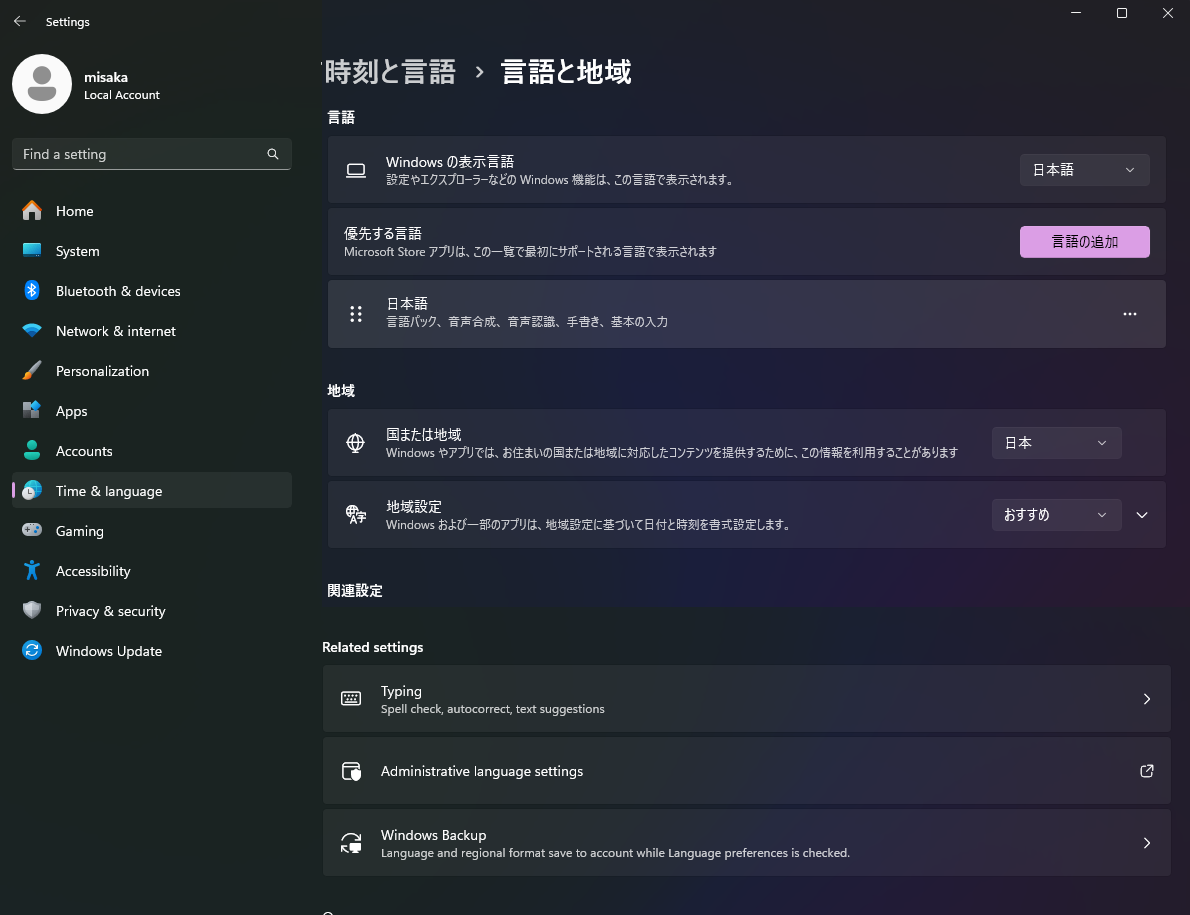Click external-link icon on Administrative language settings
Screen dimensions: 1190x915
coord(1147,771)
